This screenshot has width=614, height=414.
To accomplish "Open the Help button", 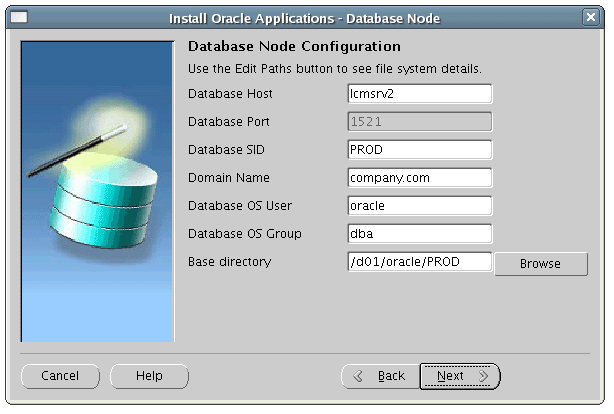I will (x=149, y=376).
